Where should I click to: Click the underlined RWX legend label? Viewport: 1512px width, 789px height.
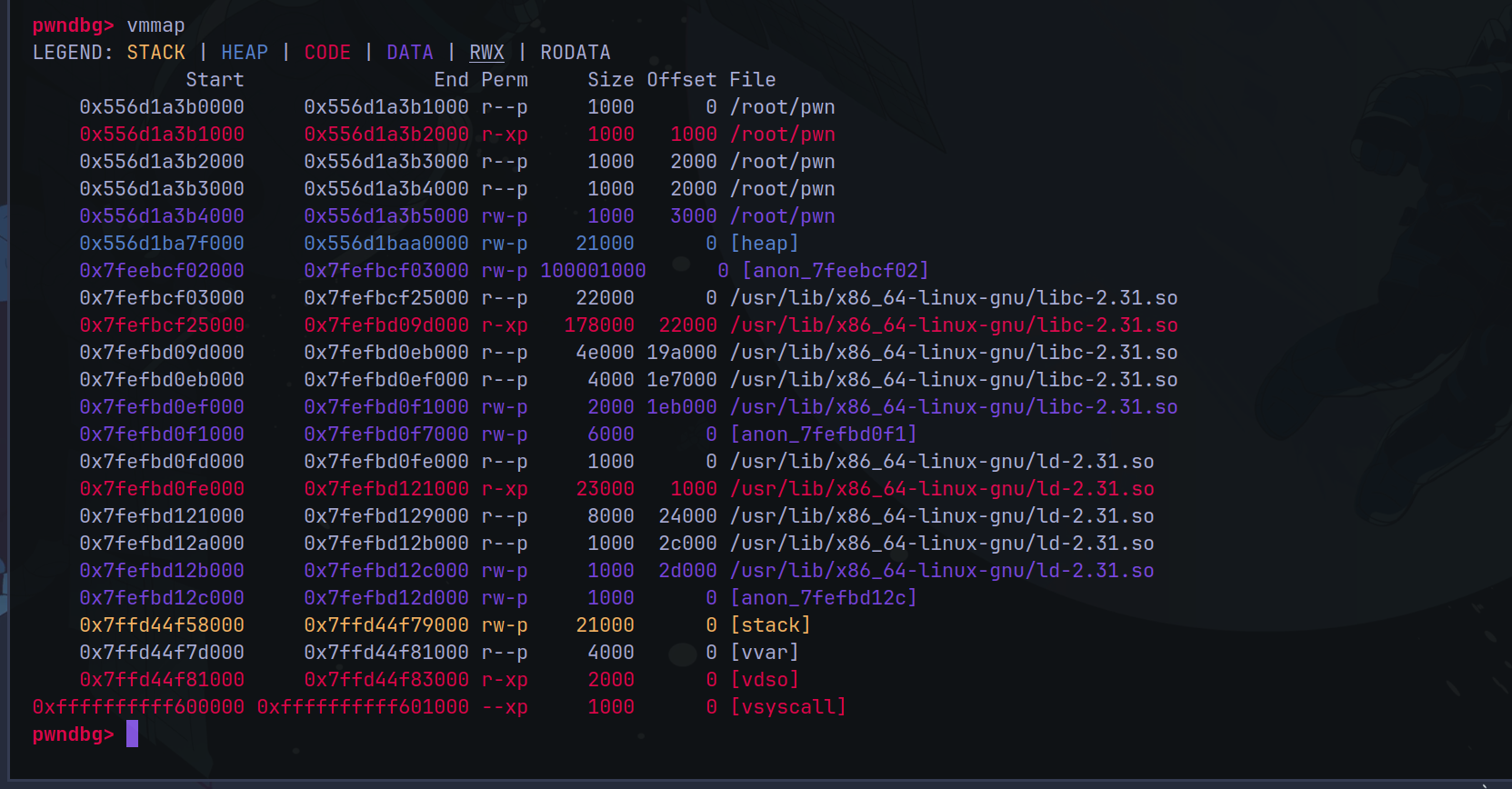[486, 53]
